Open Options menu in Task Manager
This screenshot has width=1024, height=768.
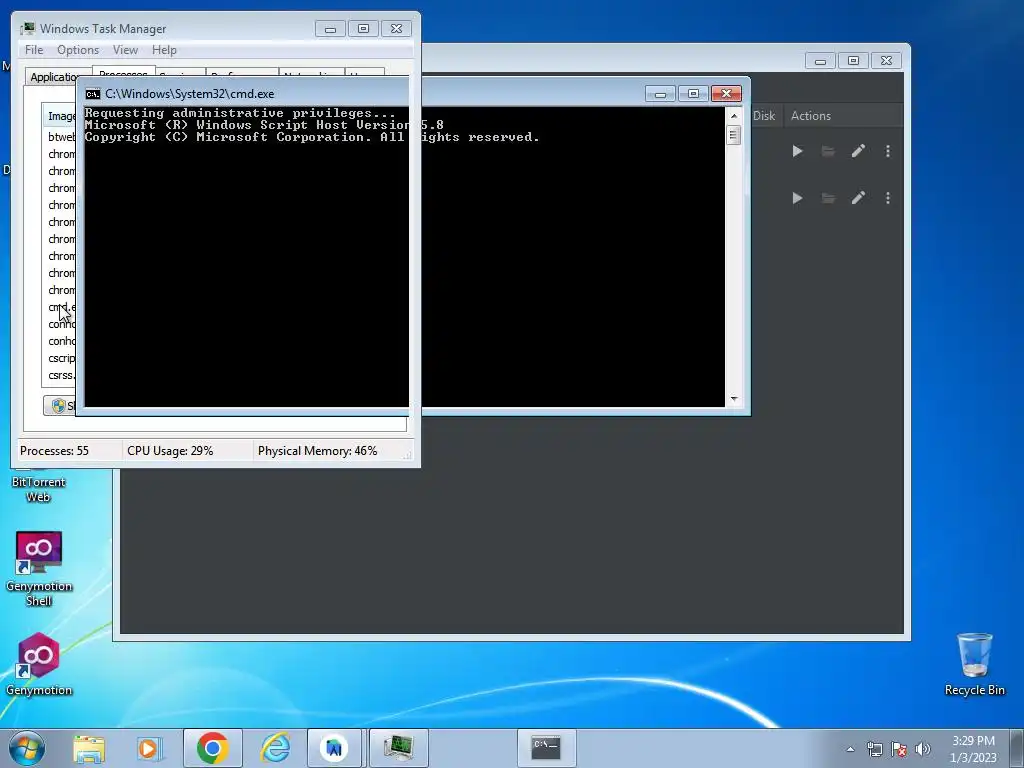tap(78, 50)
